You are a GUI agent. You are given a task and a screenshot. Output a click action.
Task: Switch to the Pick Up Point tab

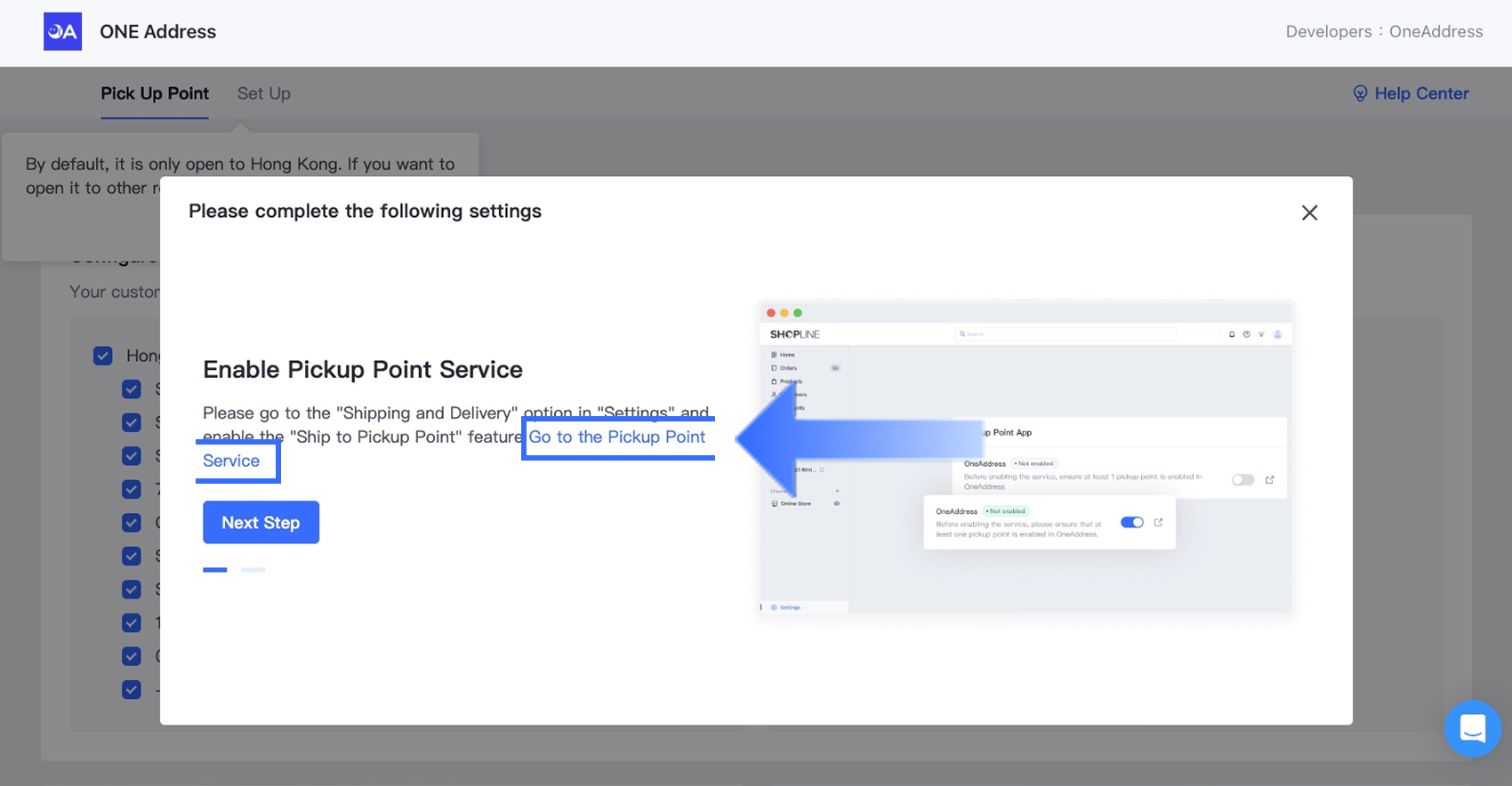coord(155,93)
